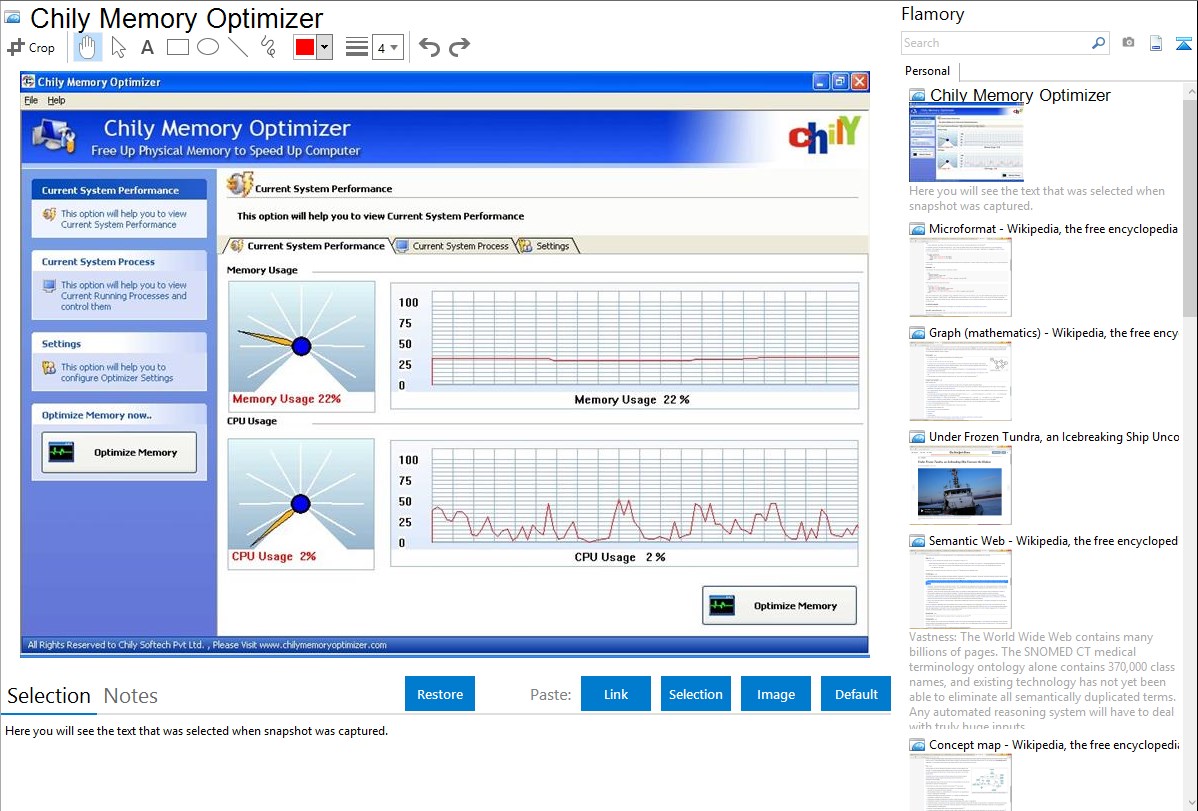Select the straight line tool

pos(238,47)
